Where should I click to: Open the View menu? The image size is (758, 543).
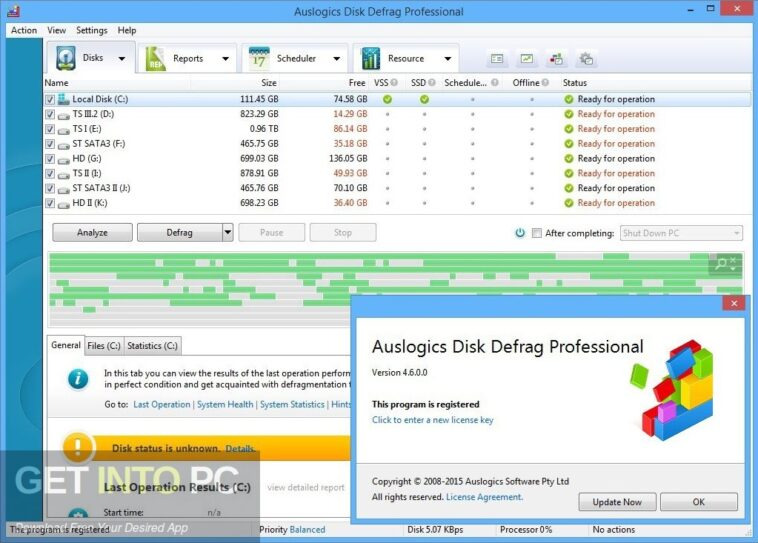[x=56, y=30]
